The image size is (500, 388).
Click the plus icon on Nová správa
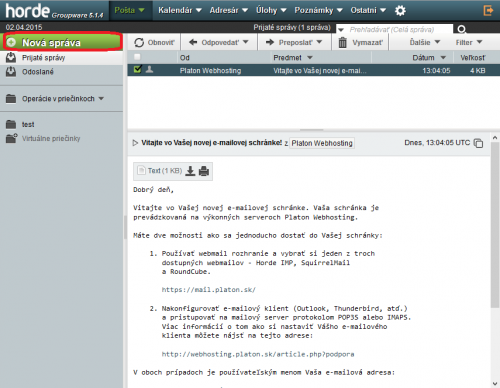[11, 42]
